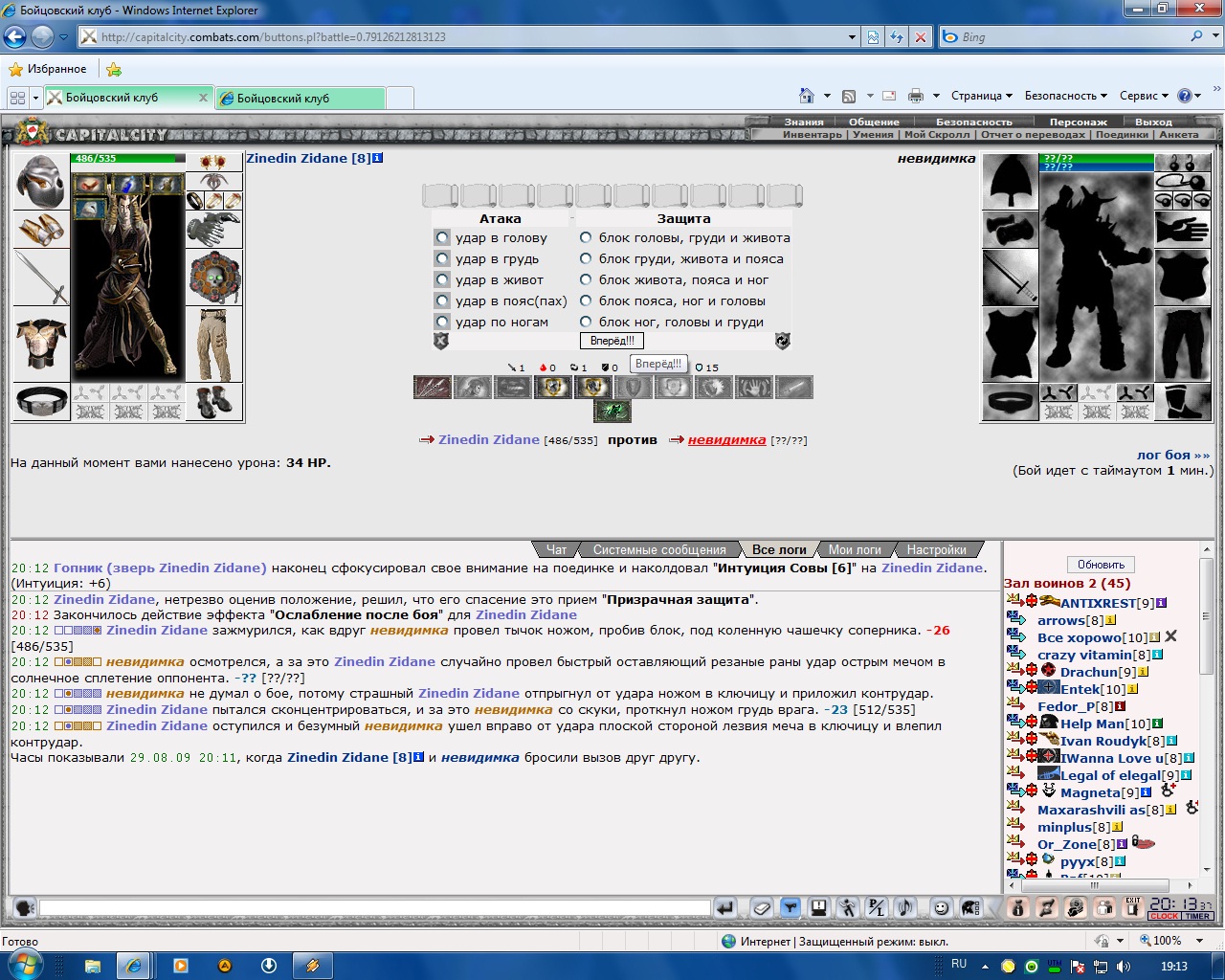Click the Обновить button

[x=1101, y=565]
